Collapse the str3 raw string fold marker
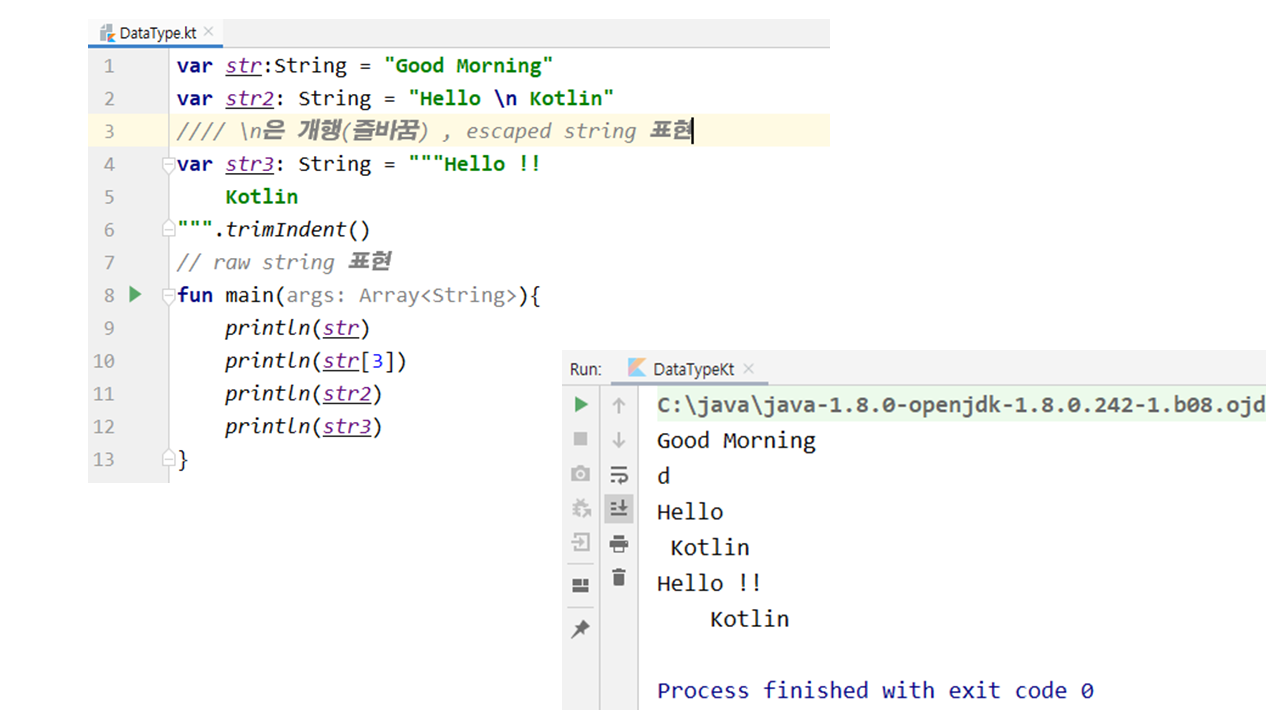The height and width of the screenshot is (720, 1280). (x=168, y=164)
